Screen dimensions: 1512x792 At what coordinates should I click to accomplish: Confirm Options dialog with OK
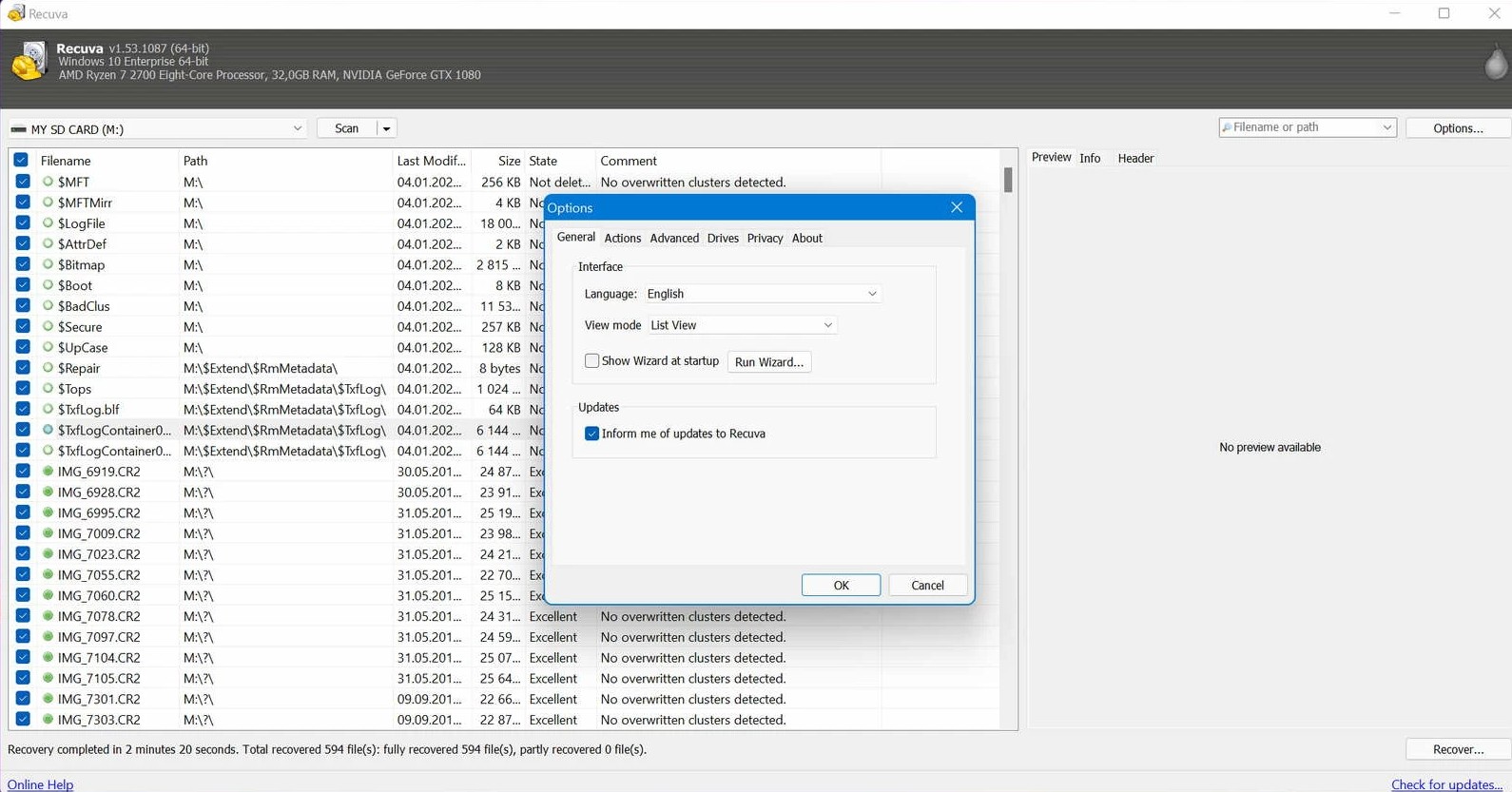(x=841, y=586)
